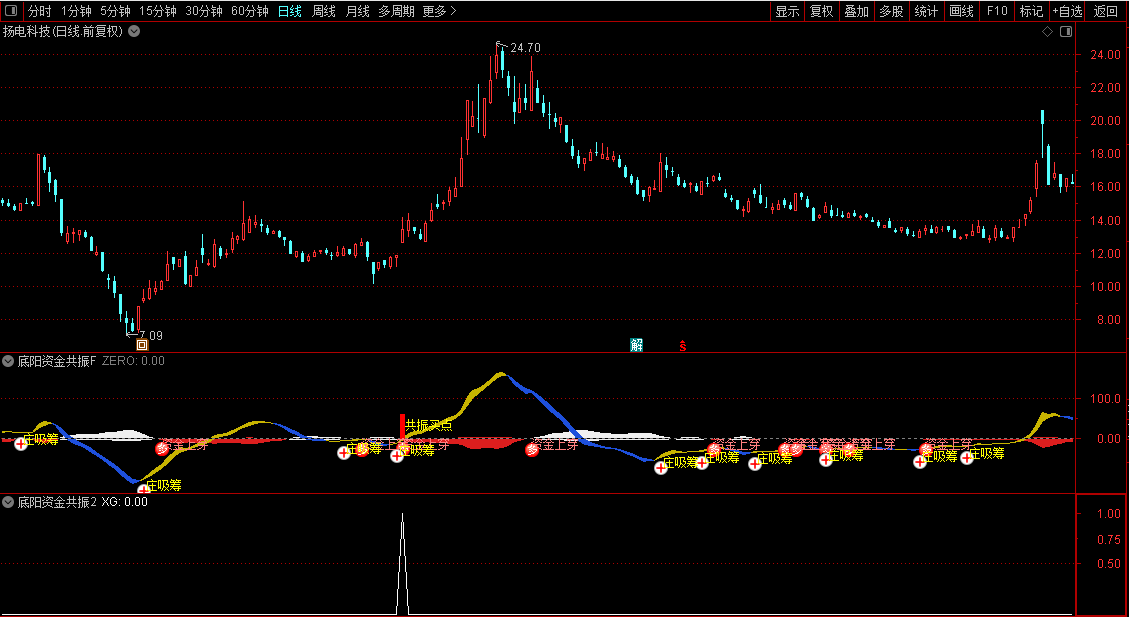Image resolution: width=1129 pixels, height=617 pixels.
Task: Toggle the left sidebar panel icon
Action: pos(10,11)
